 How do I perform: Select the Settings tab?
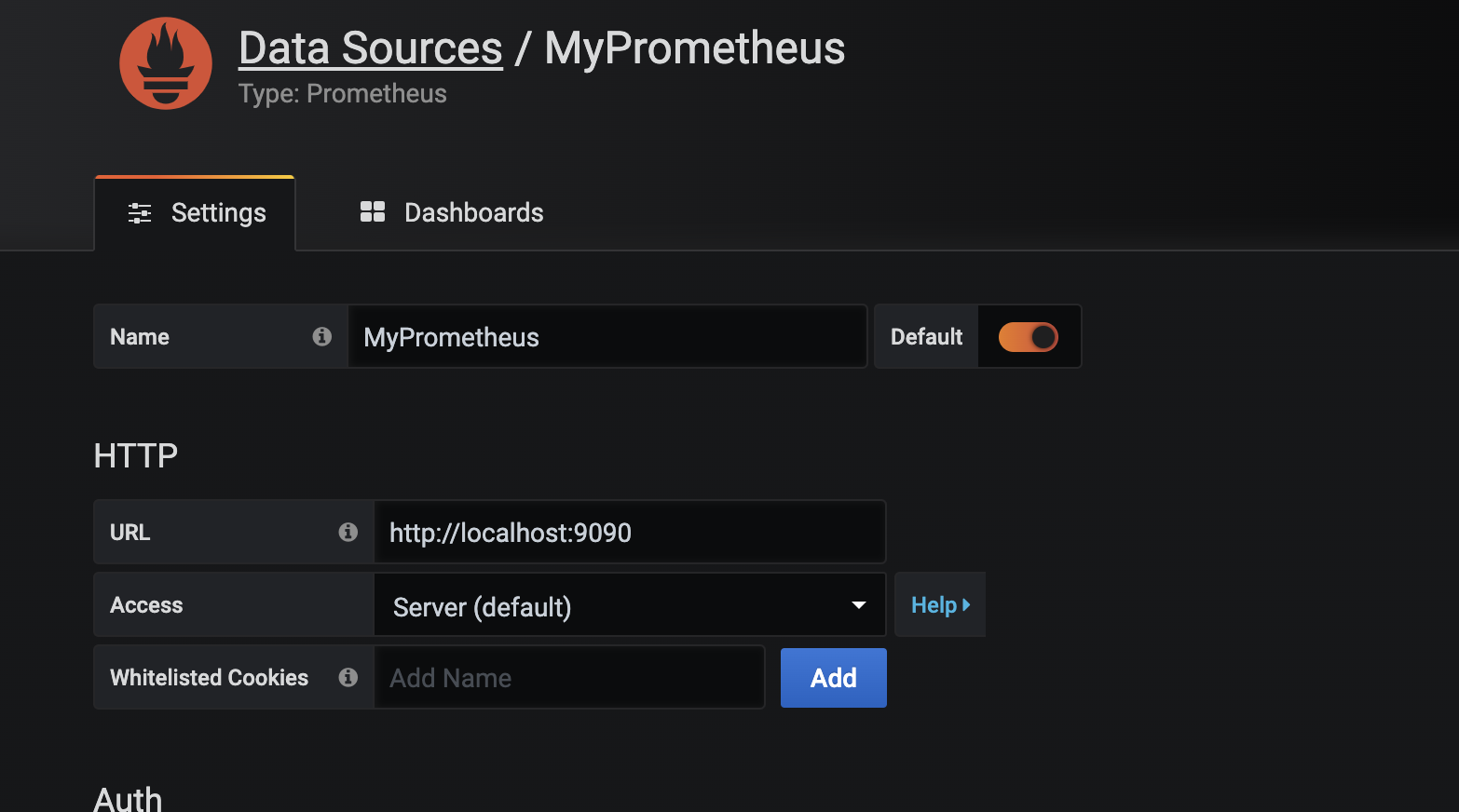point(196,213)
